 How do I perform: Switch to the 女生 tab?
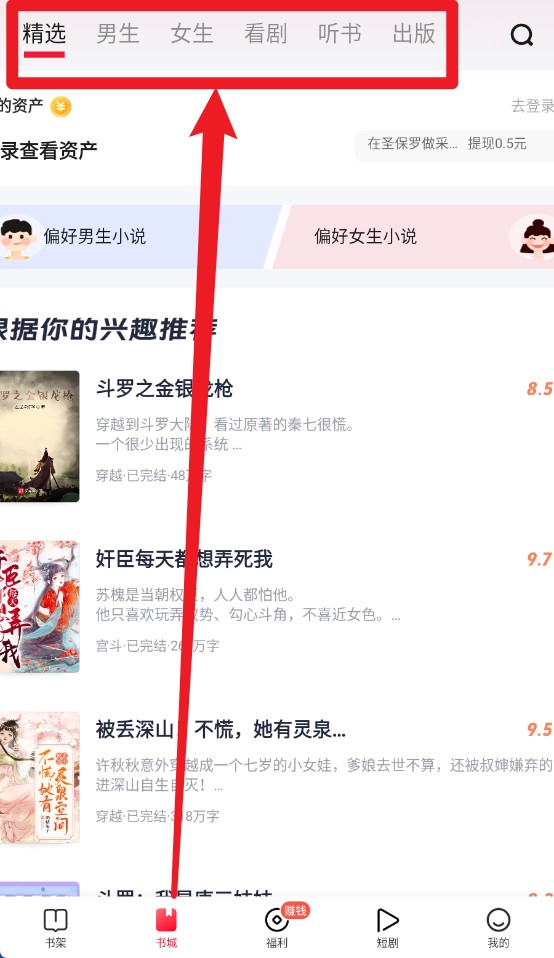[192, 34]
